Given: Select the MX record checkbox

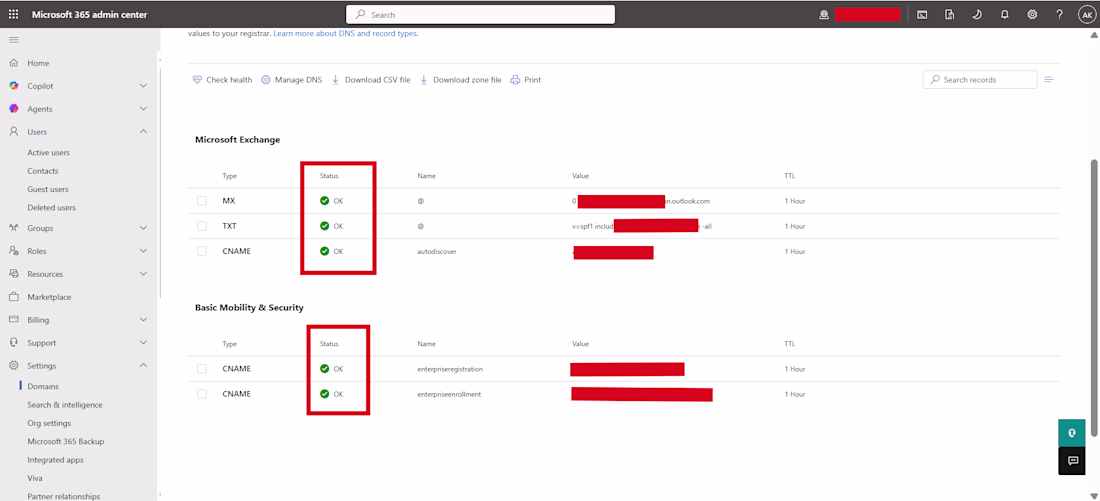Looking at the screenshot, I should pos(202,201).
